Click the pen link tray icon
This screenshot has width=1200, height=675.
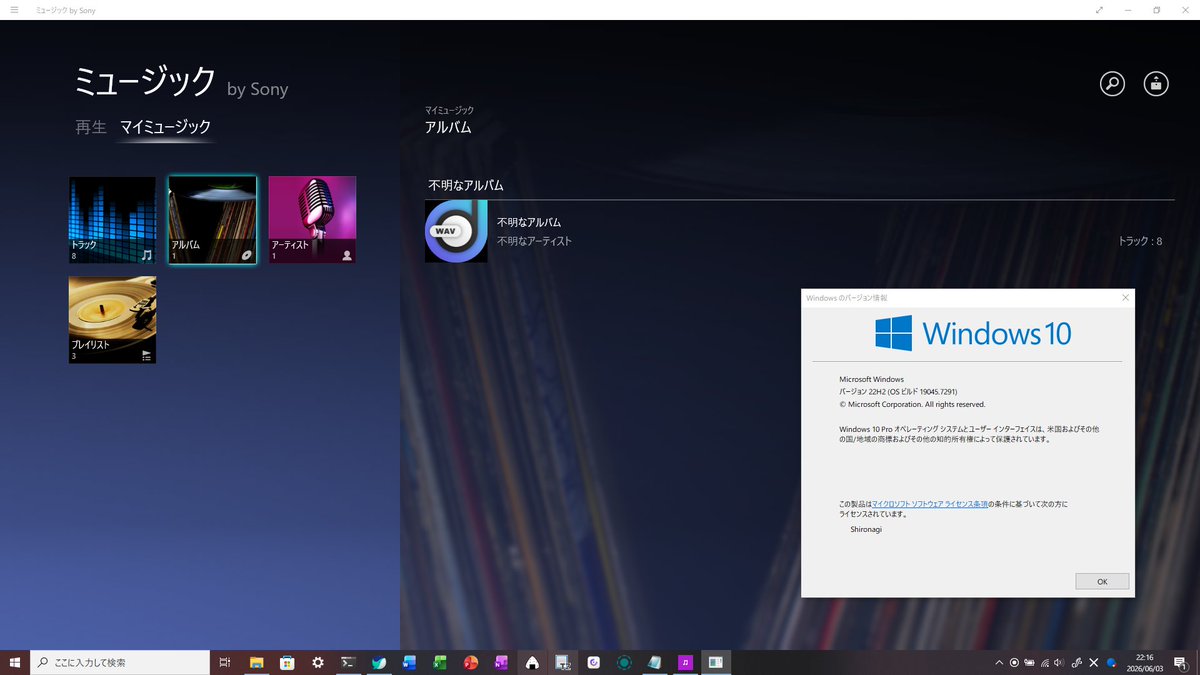(x=1077, y=662)
